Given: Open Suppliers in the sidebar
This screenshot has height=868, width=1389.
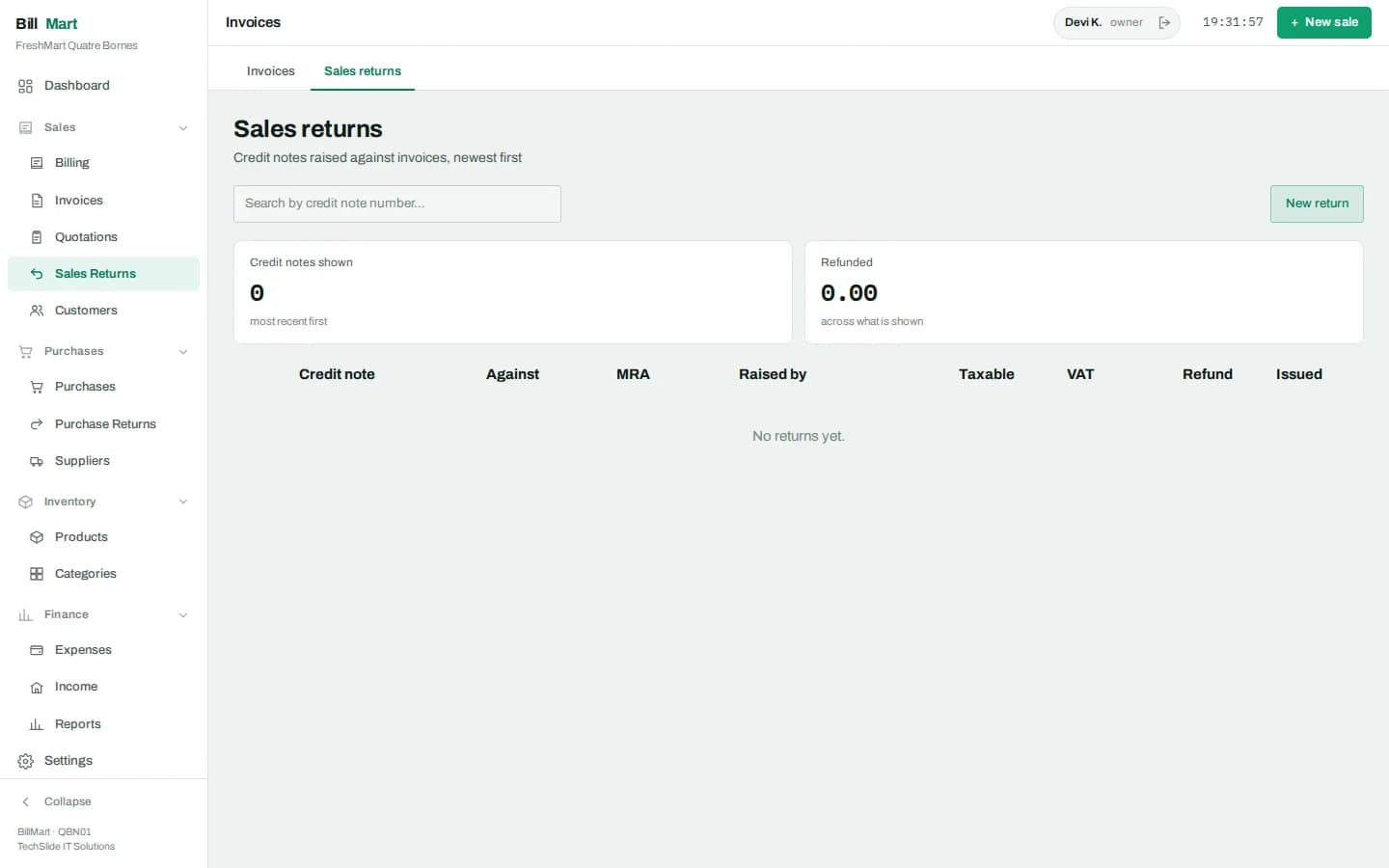Looking at the screenshot, I should [103, 461].
